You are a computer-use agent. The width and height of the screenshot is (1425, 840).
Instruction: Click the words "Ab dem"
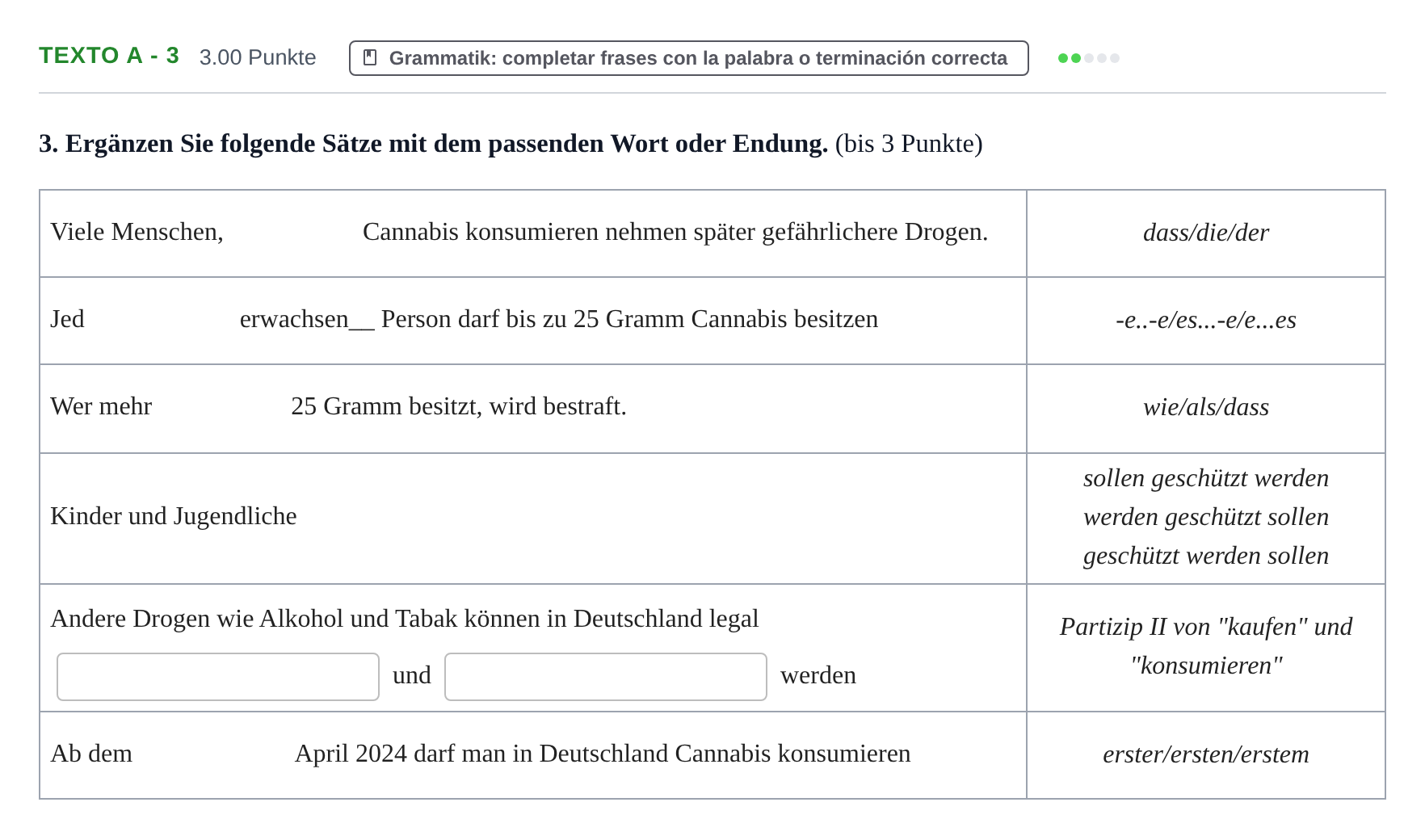(x=91, y=754)
